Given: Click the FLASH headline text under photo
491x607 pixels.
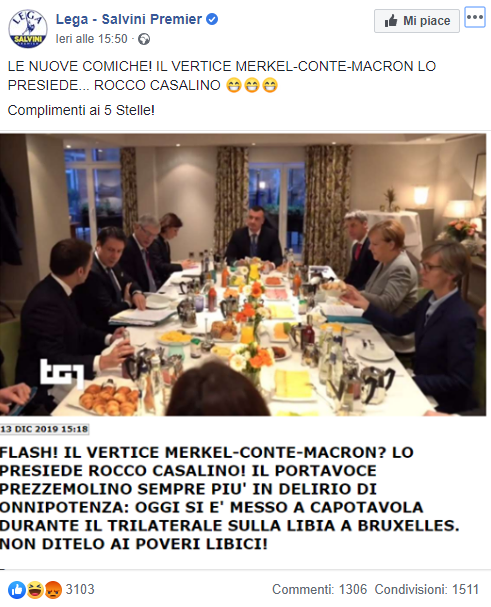Looking at the screenshot, I should click(229, 498).
